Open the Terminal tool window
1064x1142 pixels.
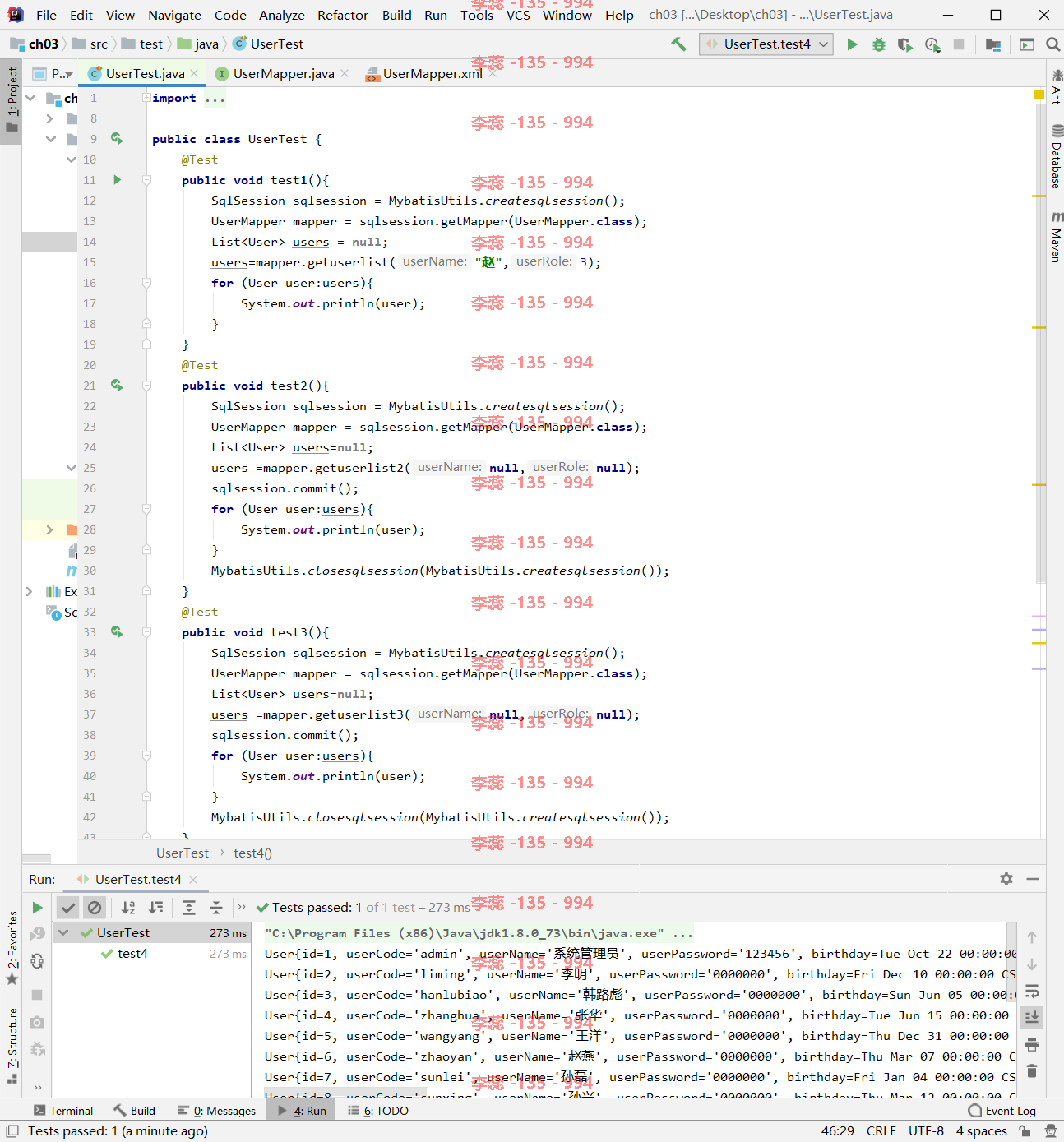[x=63, y=1111]
